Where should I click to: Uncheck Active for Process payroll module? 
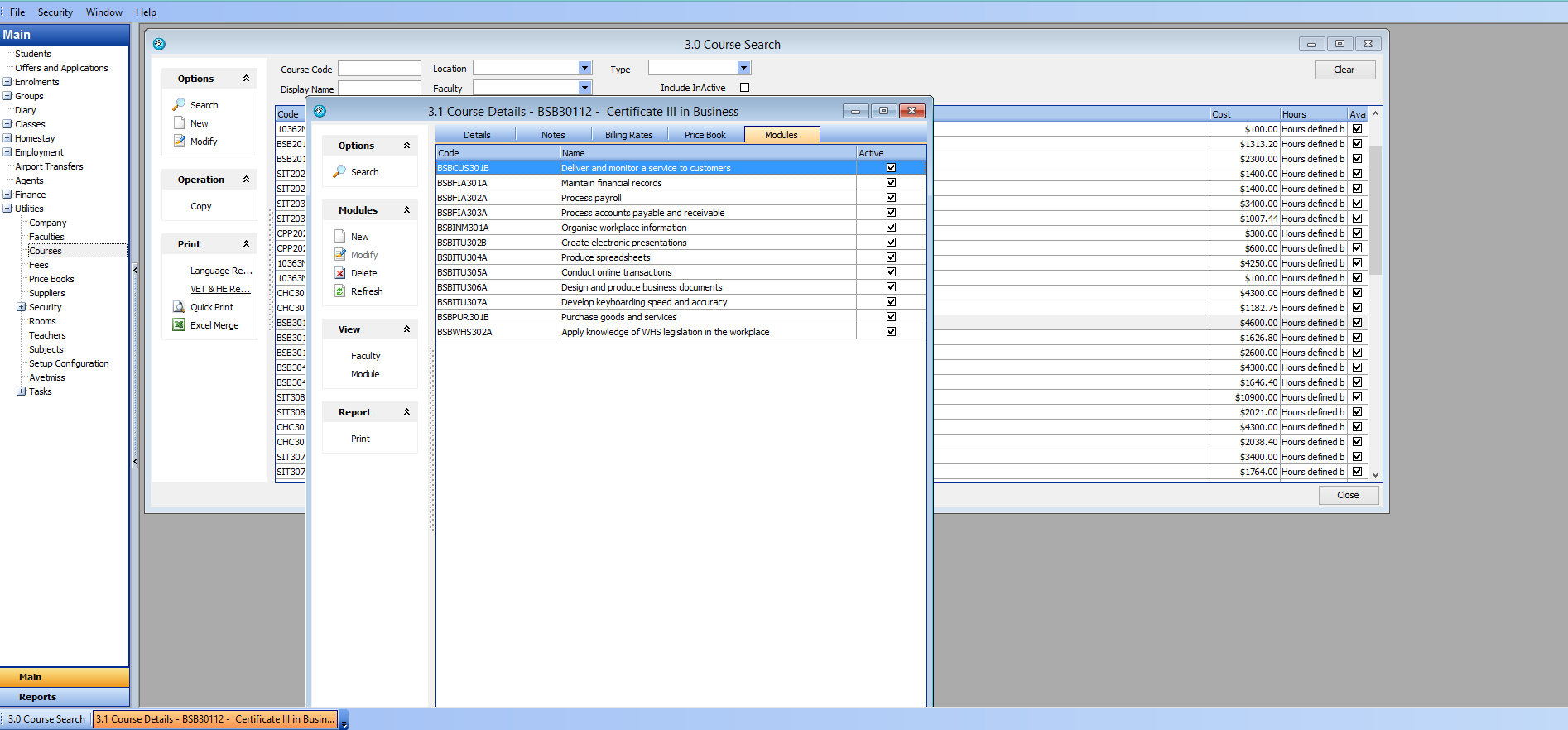coord(891,198)
